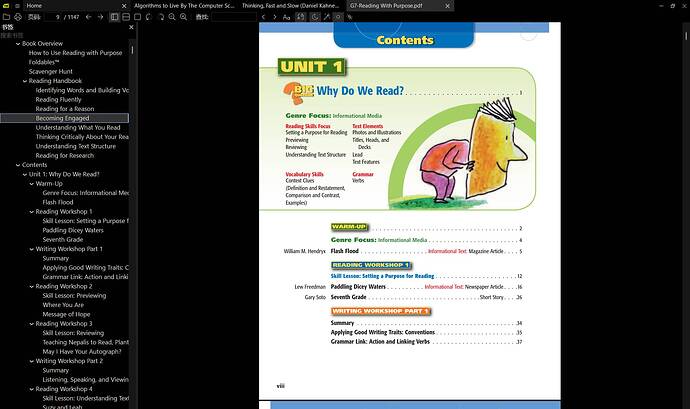Switch to the Algorithms to Live By tab
Image resolution: width=690 pixels, height=409 pixels.
(184, 6)
